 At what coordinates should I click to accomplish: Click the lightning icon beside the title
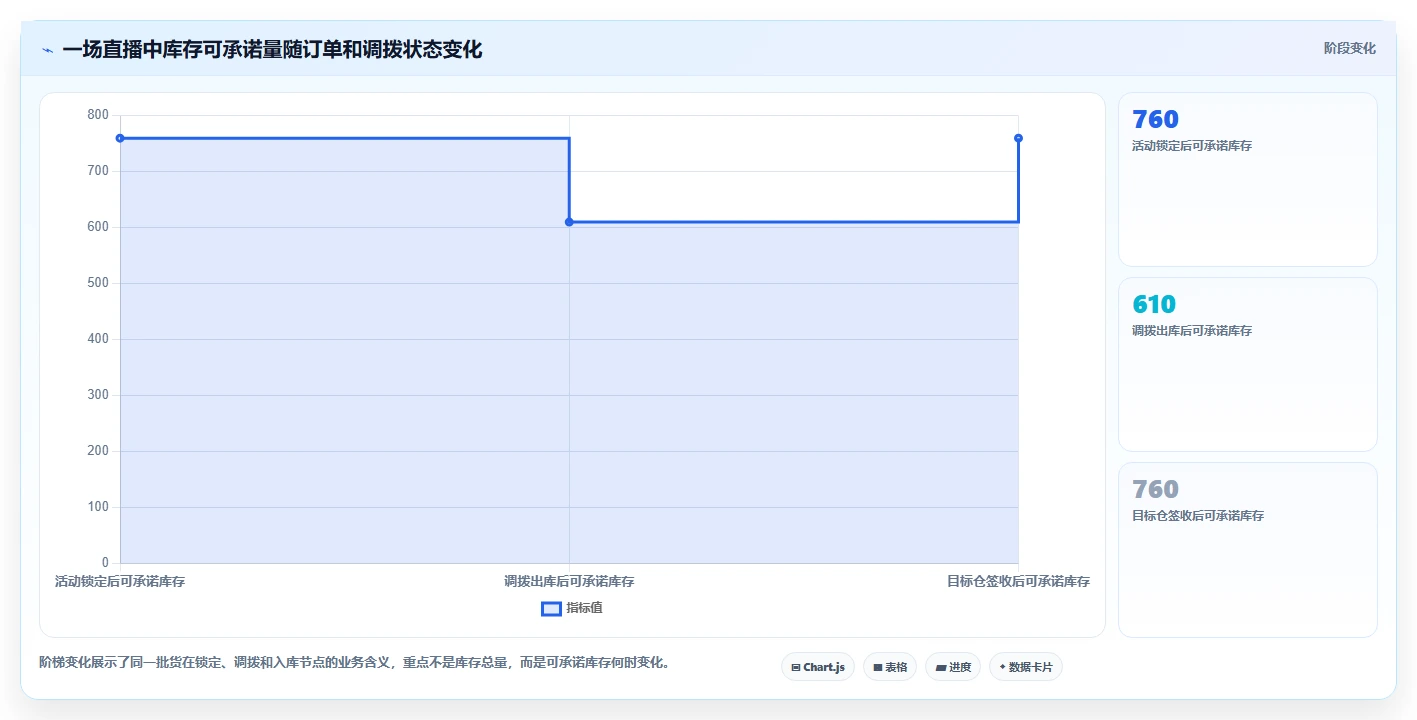(x=47, y=50)
